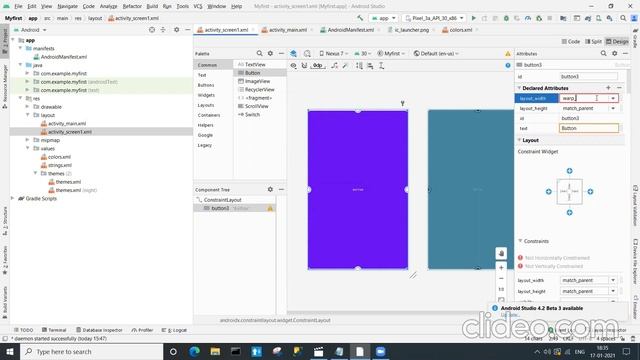Image resolution: width=640 pixels, height=360 pixels.
Task: Click warning icon beside button3 in Component Tree
Action: point(270,208)
